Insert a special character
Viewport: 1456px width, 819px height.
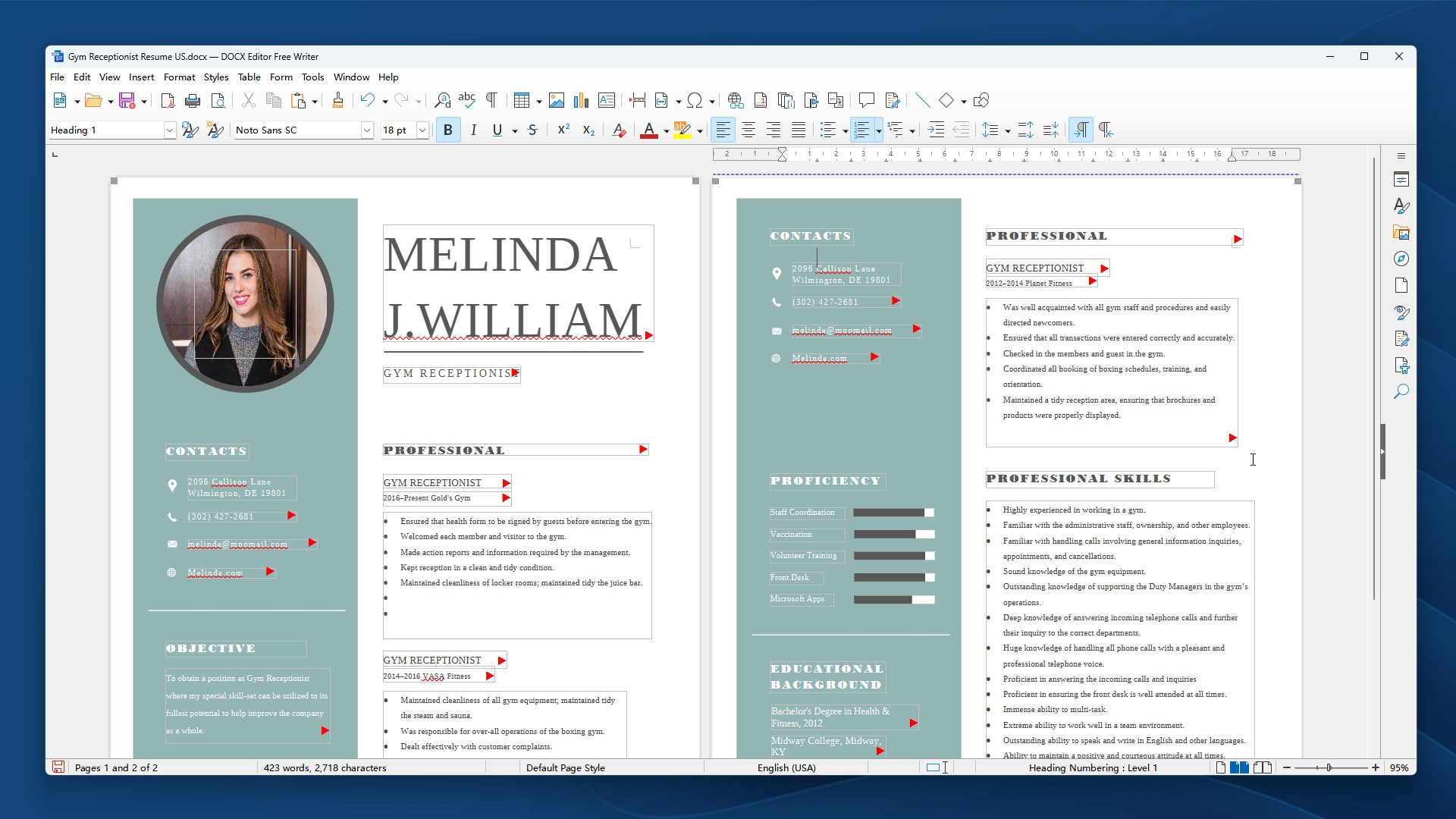[695, 100]
